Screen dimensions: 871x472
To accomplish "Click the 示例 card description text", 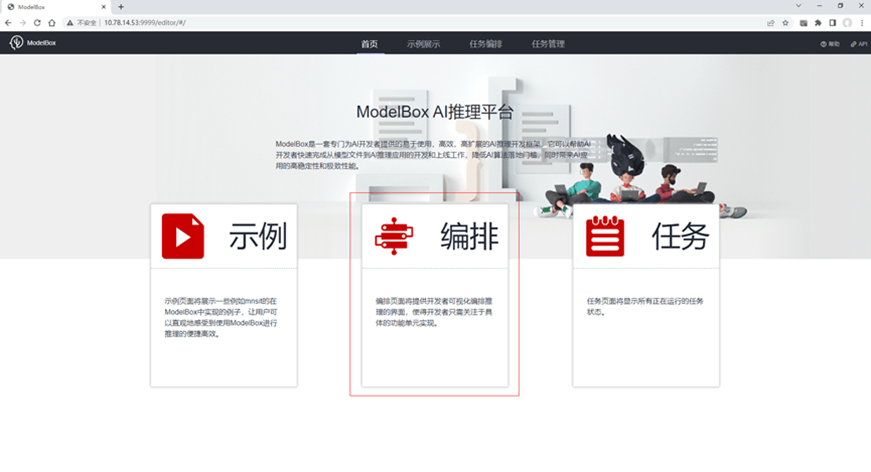I will pos(221,317).
